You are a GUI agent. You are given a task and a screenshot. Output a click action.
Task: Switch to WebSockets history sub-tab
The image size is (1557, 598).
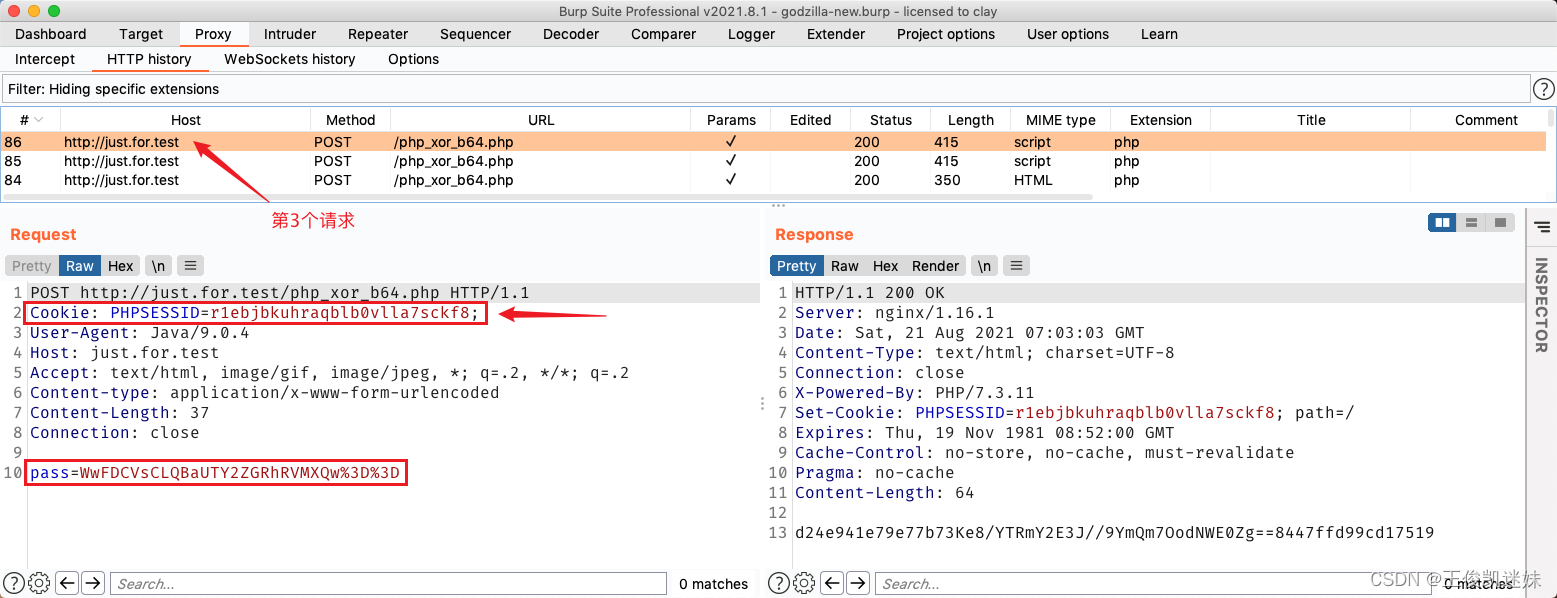coord(290,59)
